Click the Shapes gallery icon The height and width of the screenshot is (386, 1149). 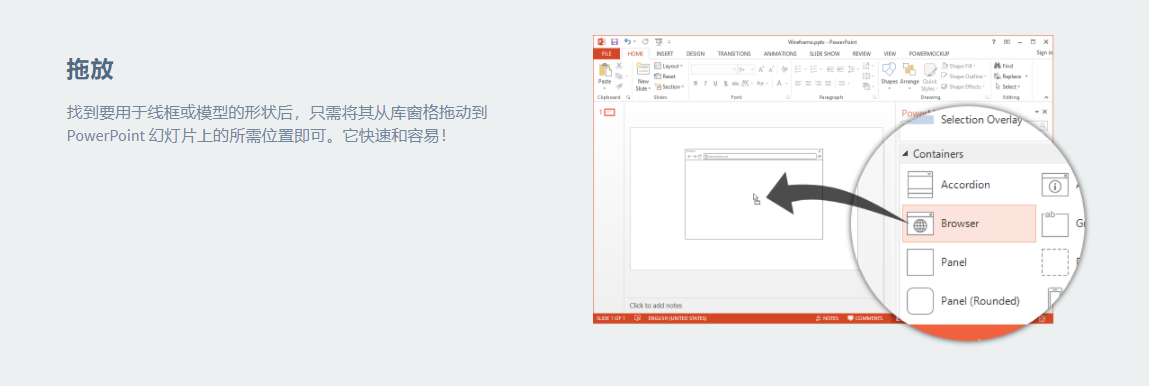(x=889, y=70)
